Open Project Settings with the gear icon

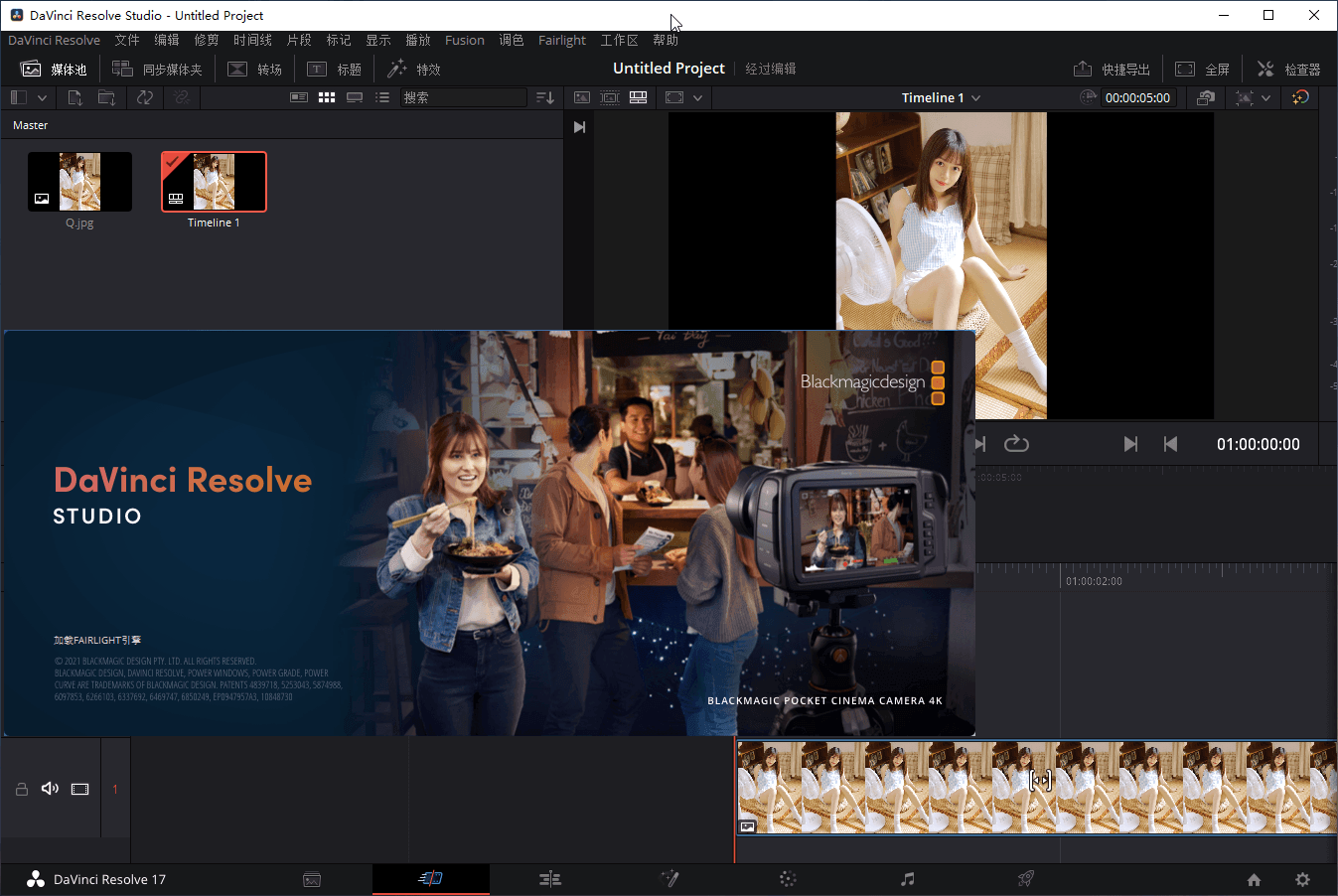(1302, 880)
